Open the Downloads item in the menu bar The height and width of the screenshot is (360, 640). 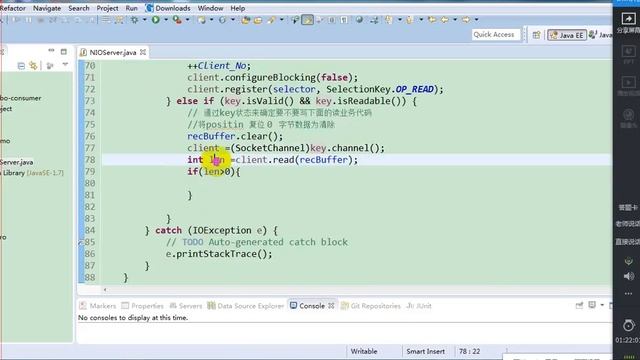pos(168,8)
